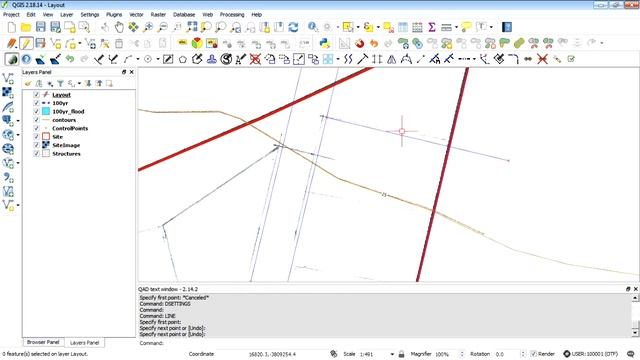Open the Vector menu

pyautogui.click(x=136, y=15)
